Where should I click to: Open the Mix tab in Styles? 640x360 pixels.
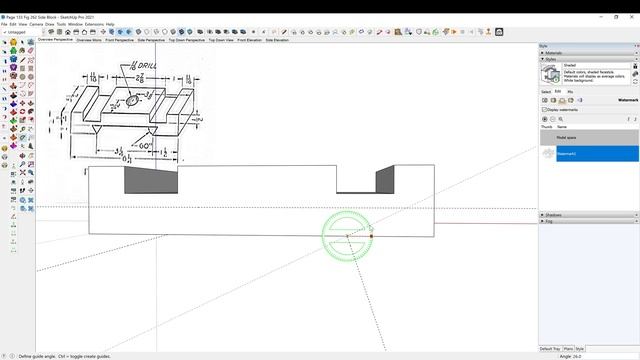(x=570, y=92)
